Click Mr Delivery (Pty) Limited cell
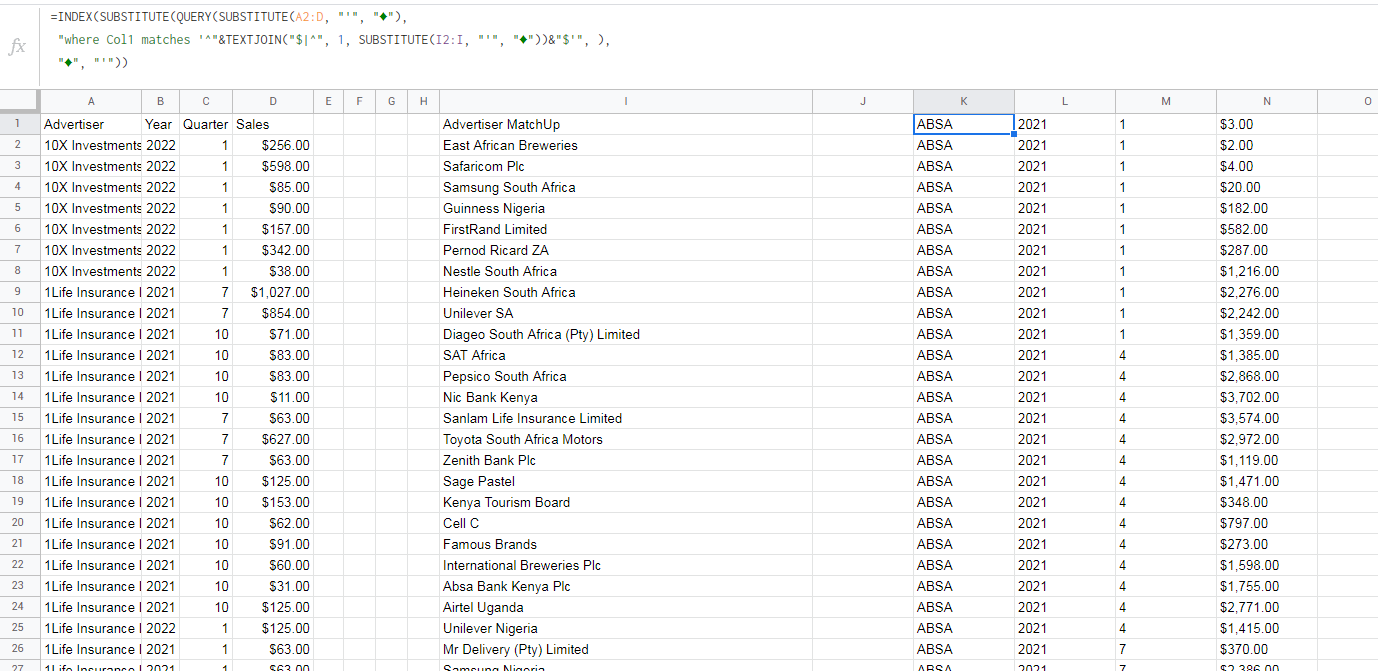The height and width of the screenshot is (671, 1378). pos(626,649)
